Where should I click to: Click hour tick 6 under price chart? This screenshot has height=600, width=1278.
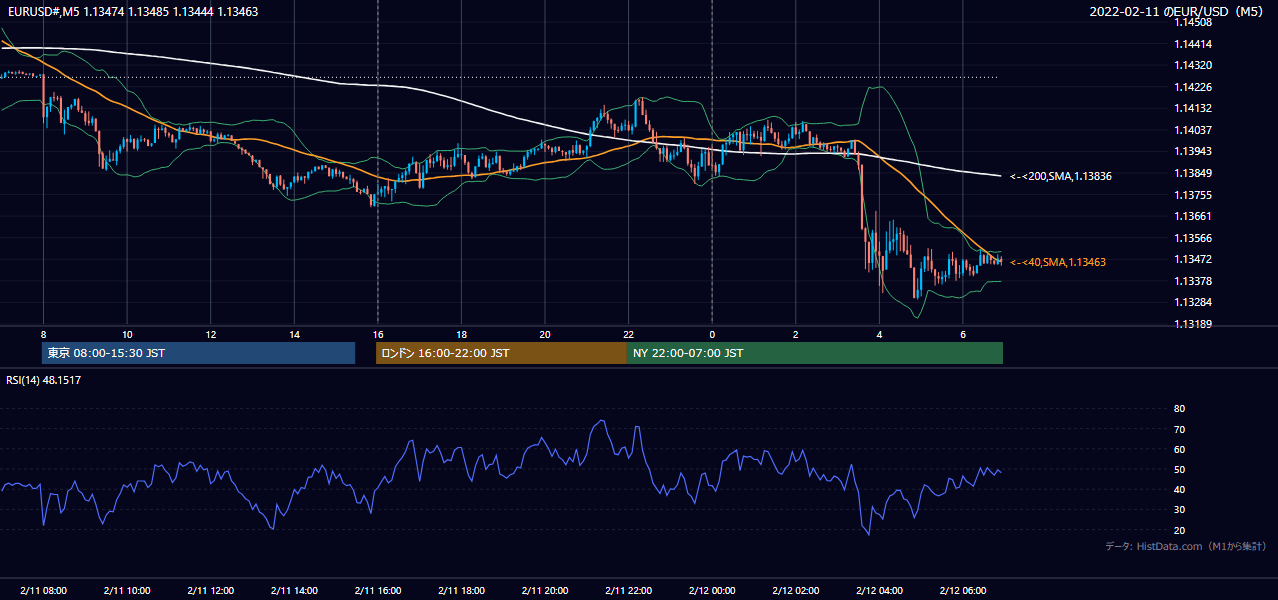pos(962,334)
